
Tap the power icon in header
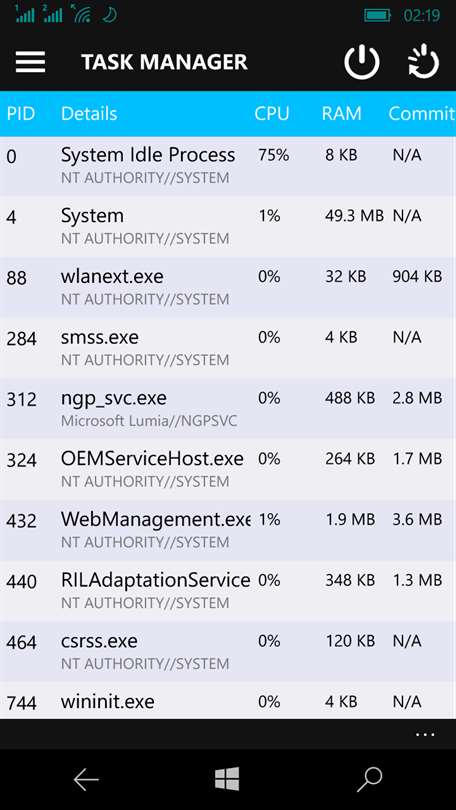click(361, 62)
